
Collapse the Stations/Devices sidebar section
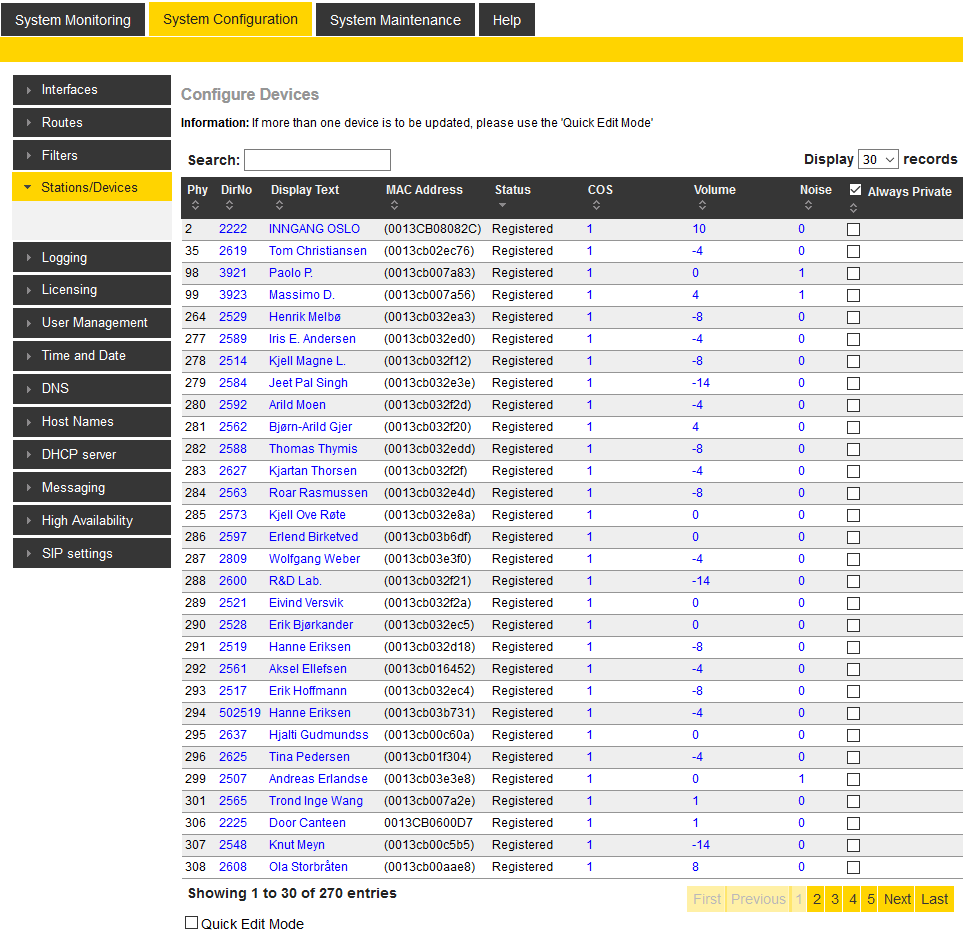tap(91, 187)
